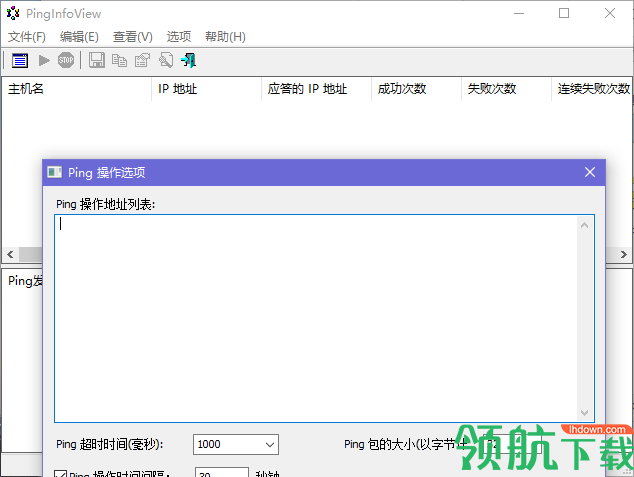Click the save floppy disk icon
Image resolution: width=634 pixels, height=477 pixels.
[97, 61]
